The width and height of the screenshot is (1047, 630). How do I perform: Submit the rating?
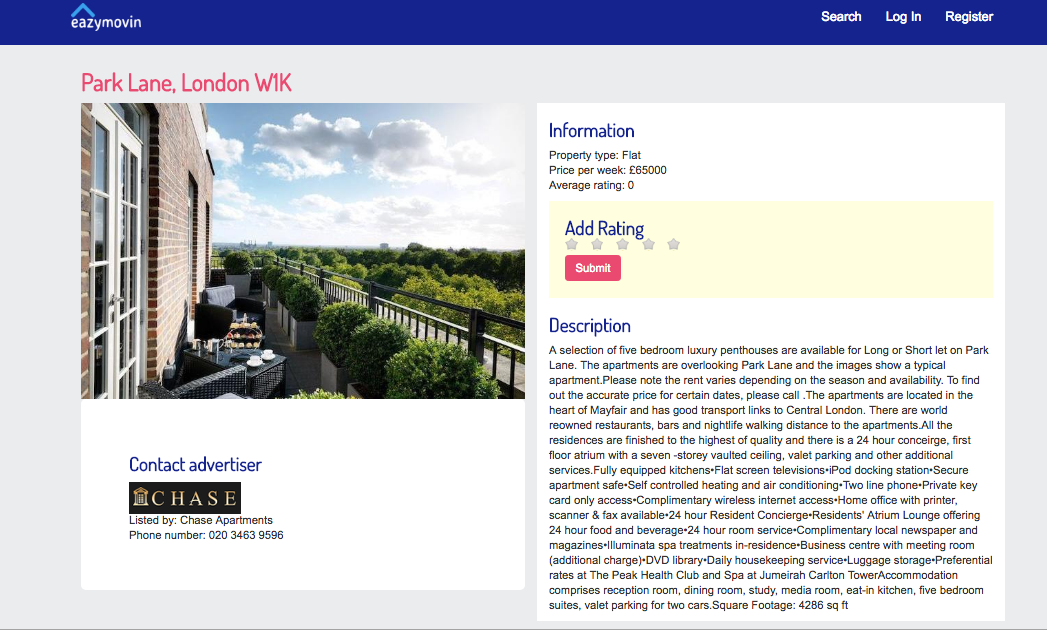[x=593, y=268]
